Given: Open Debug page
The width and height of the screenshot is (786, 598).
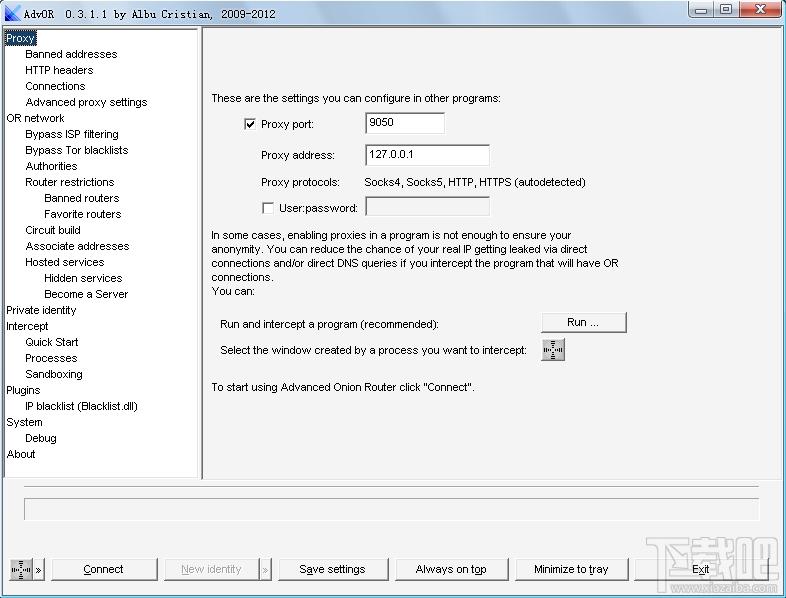Looking at the screenshot, I should tap(41, 439).
